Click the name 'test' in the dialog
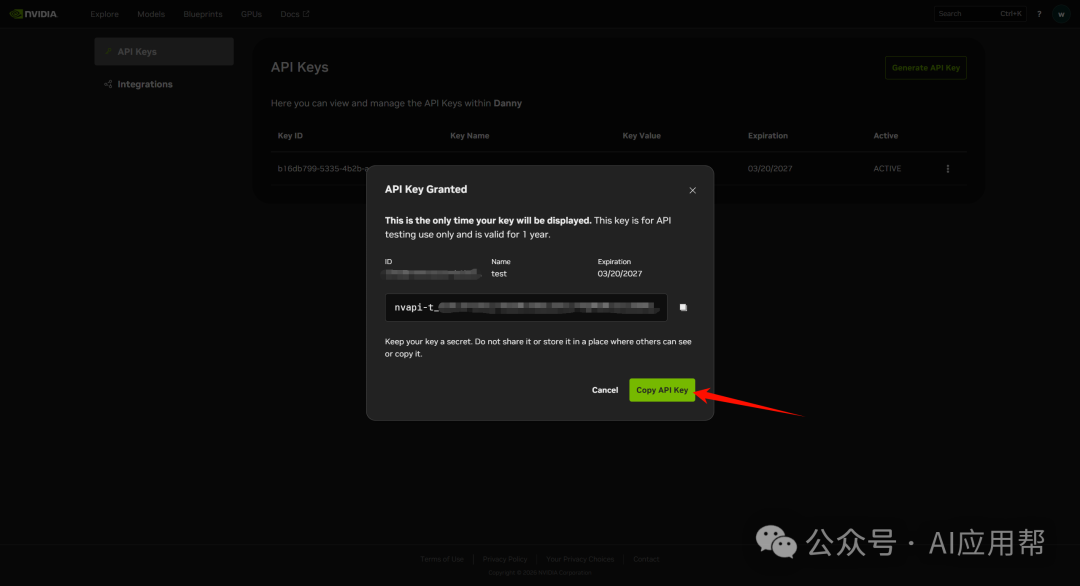 pyautogui.click(x=499, y=274)
